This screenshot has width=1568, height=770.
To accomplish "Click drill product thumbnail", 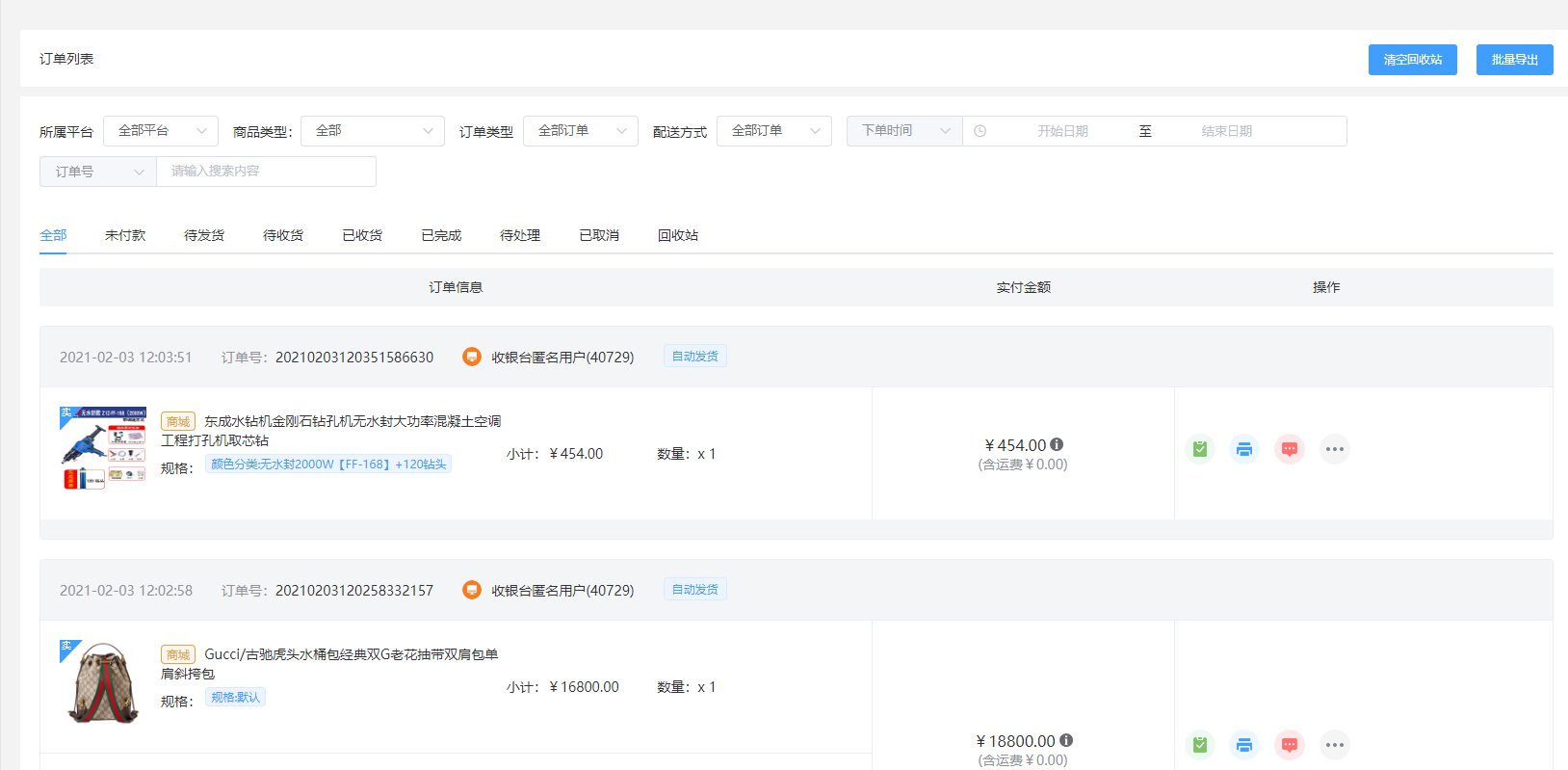I will click(x=103, y=449).
